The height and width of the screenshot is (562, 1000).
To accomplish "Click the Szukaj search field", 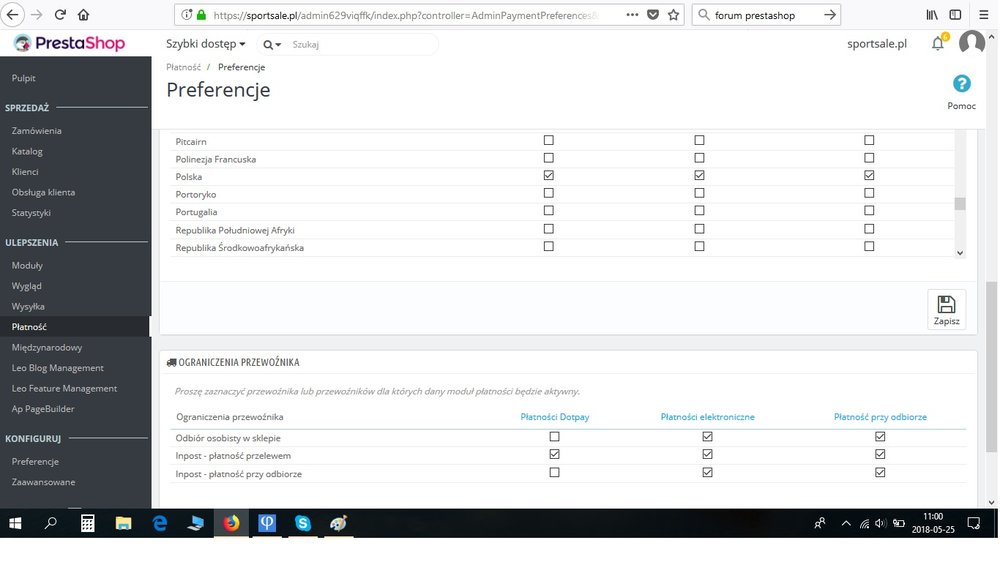I will 362,45.
